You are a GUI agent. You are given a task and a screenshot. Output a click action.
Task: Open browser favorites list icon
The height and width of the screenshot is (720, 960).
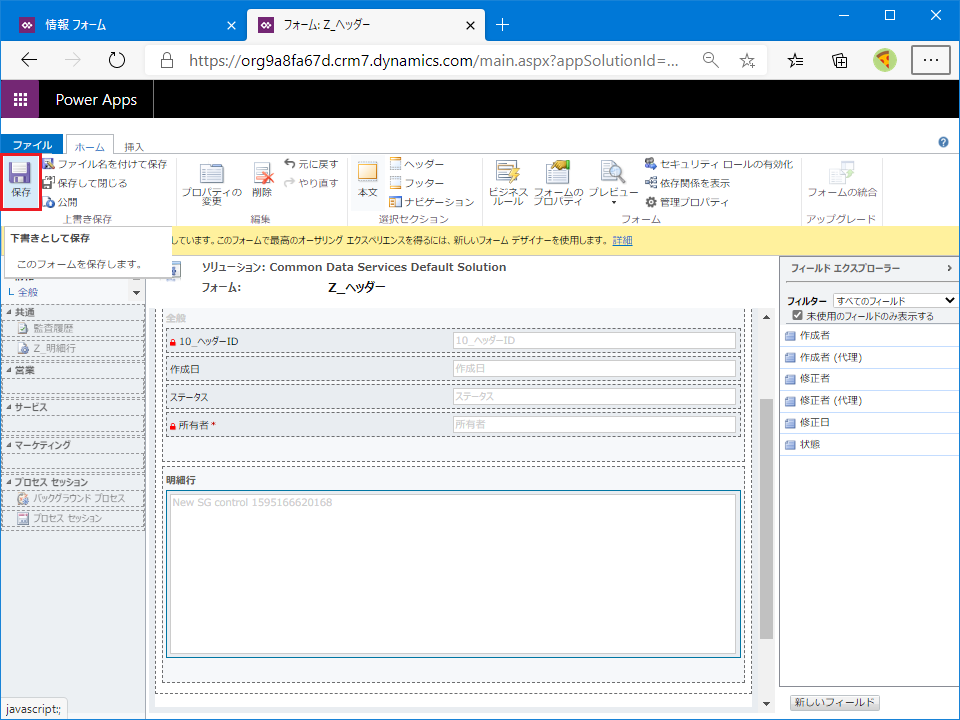tap(795, 60)
